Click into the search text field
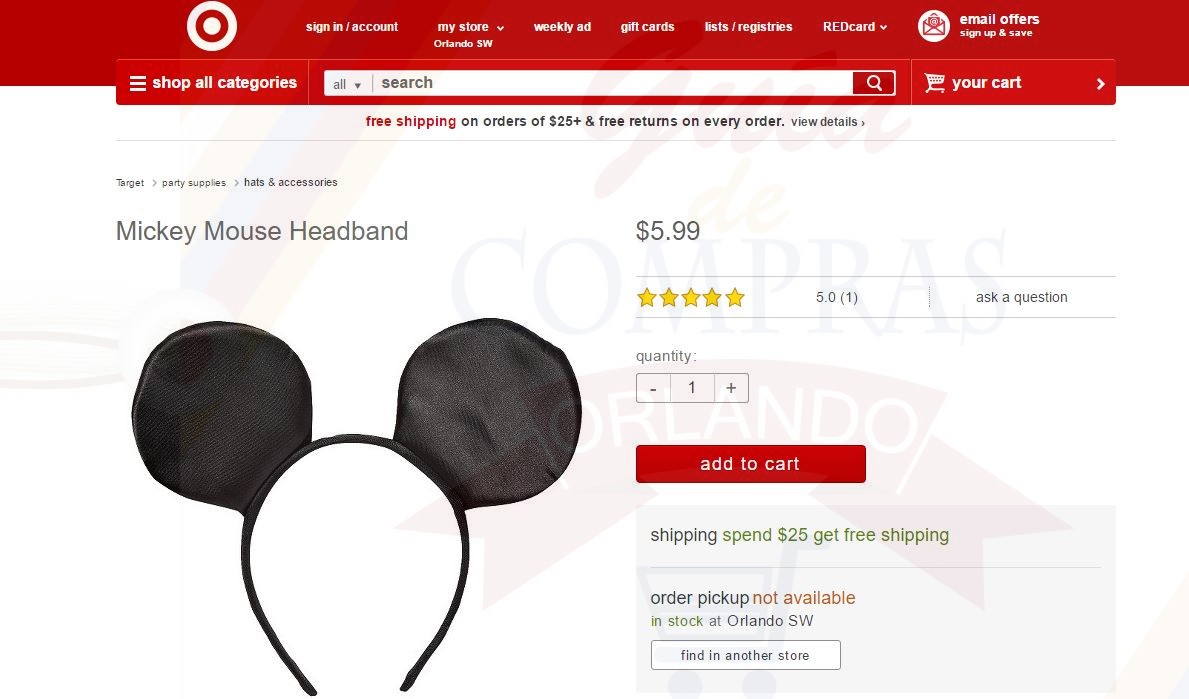1189x699 pixels. [613, 83]
